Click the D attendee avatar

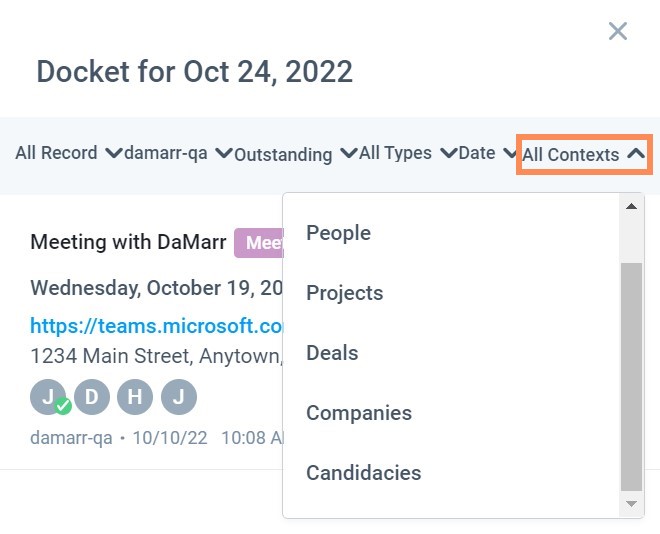(x=92, y=397)
